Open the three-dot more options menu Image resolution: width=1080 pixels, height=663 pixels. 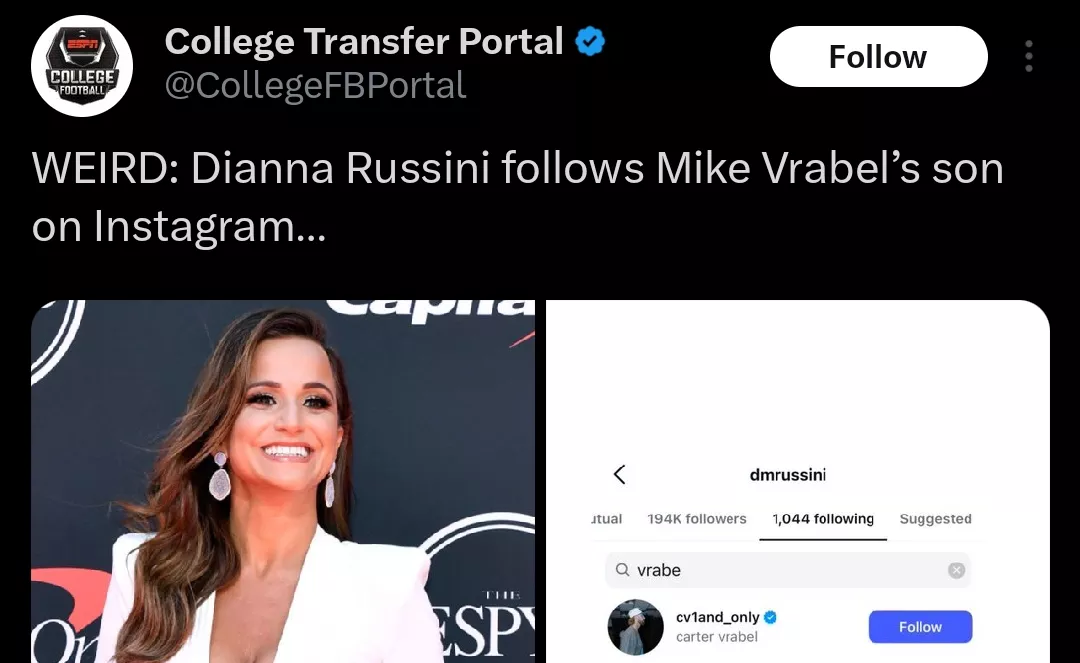click(x=1028, y=56)
